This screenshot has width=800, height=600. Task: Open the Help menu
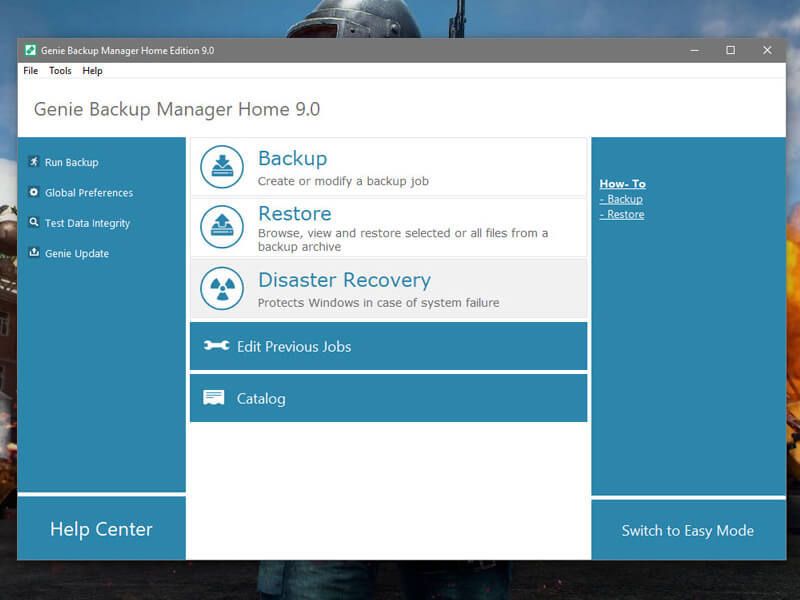pos(92,71)
